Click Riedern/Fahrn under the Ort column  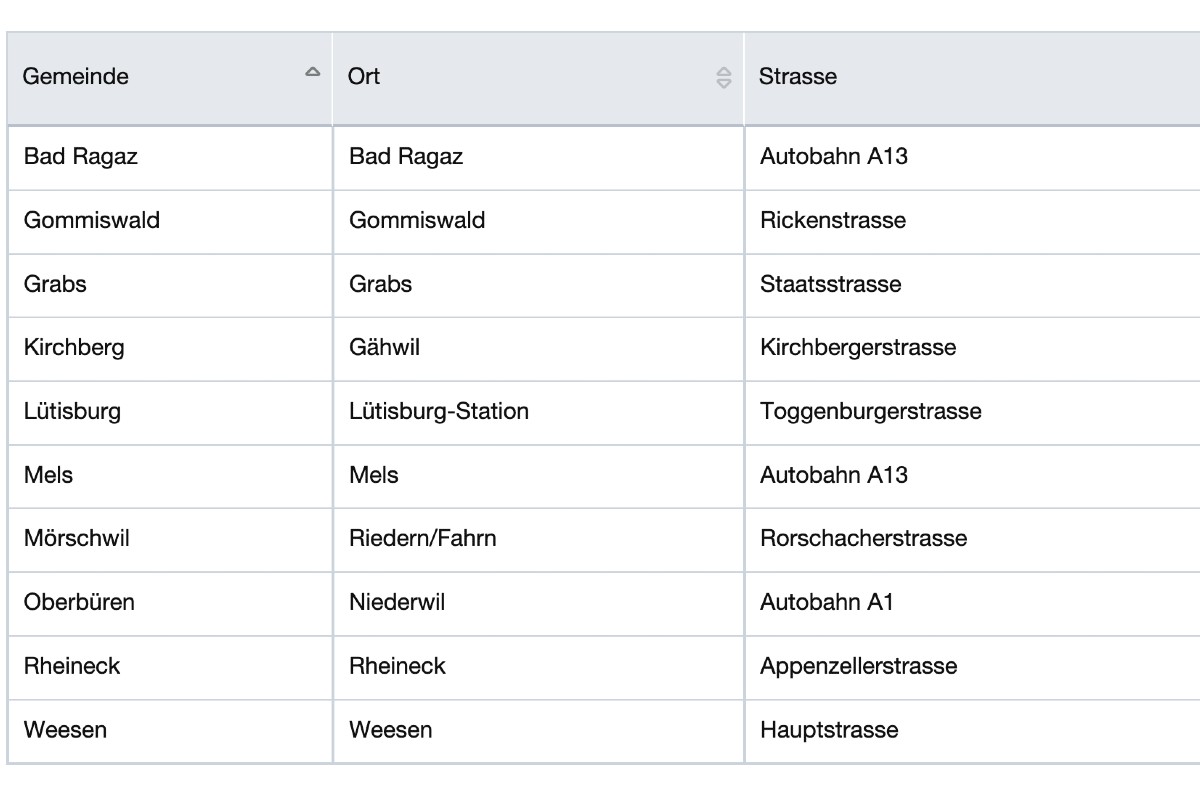click(422, 539)
